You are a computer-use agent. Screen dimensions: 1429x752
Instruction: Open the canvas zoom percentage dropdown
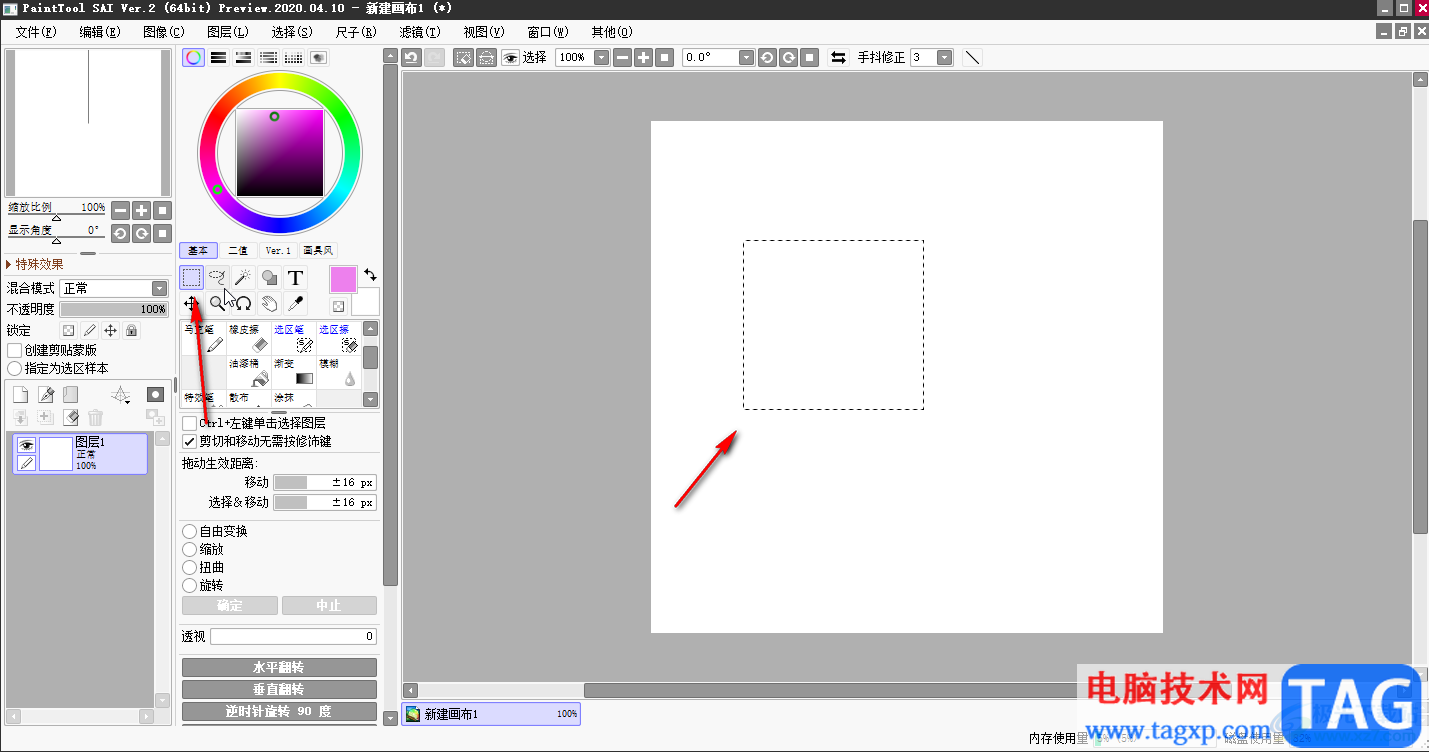(x=601, y=58)
